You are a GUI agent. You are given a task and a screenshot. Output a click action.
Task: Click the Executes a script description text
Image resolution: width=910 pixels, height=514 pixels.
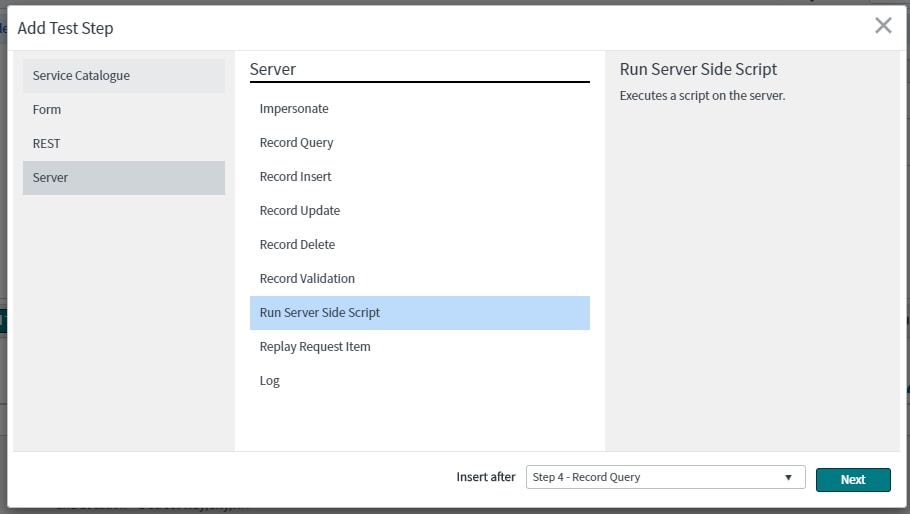702,96
